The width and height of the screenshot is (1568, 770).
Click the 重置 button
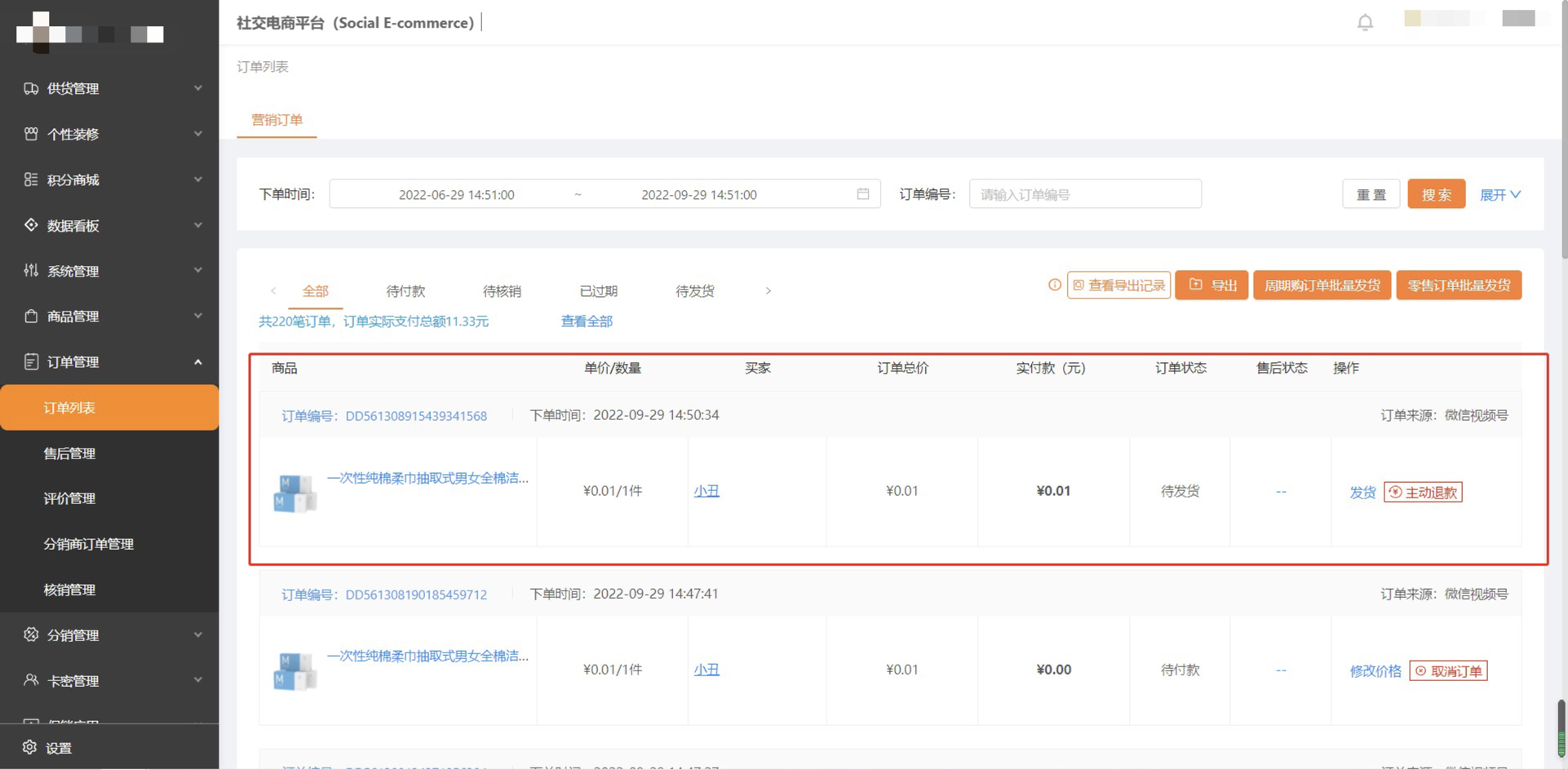[1371, 194]
